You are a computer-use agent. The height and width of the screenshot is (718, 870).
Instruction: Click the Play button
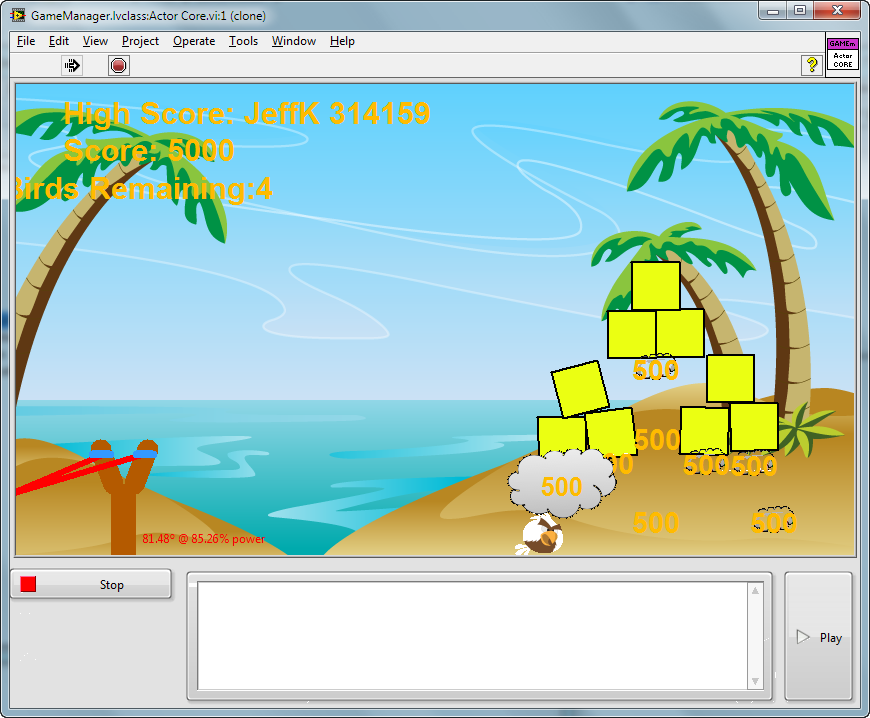[818, 637]
